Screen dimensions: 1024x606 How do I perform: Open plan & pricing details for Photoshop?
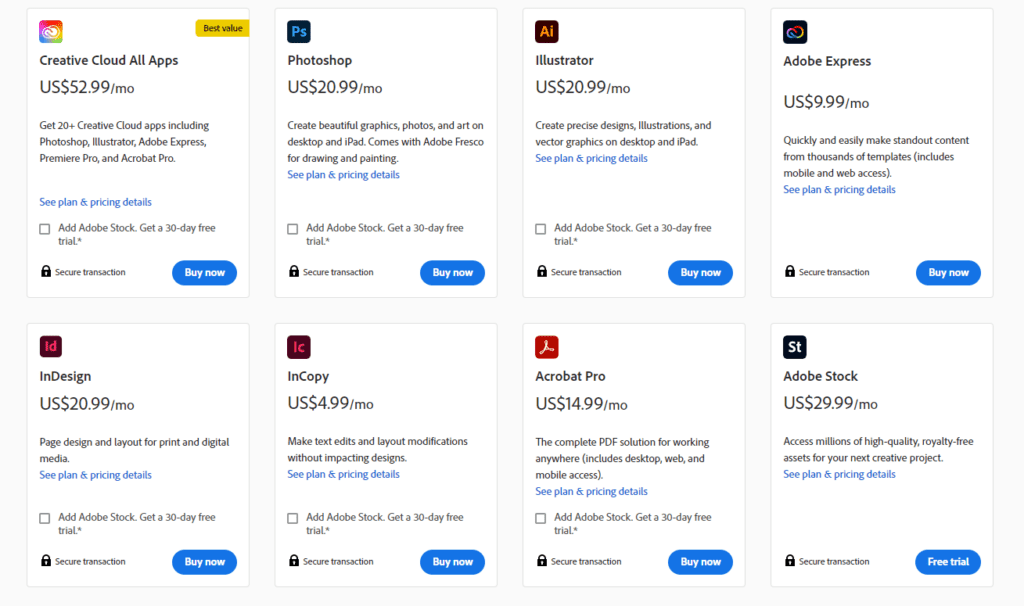(x=343, y=175)
